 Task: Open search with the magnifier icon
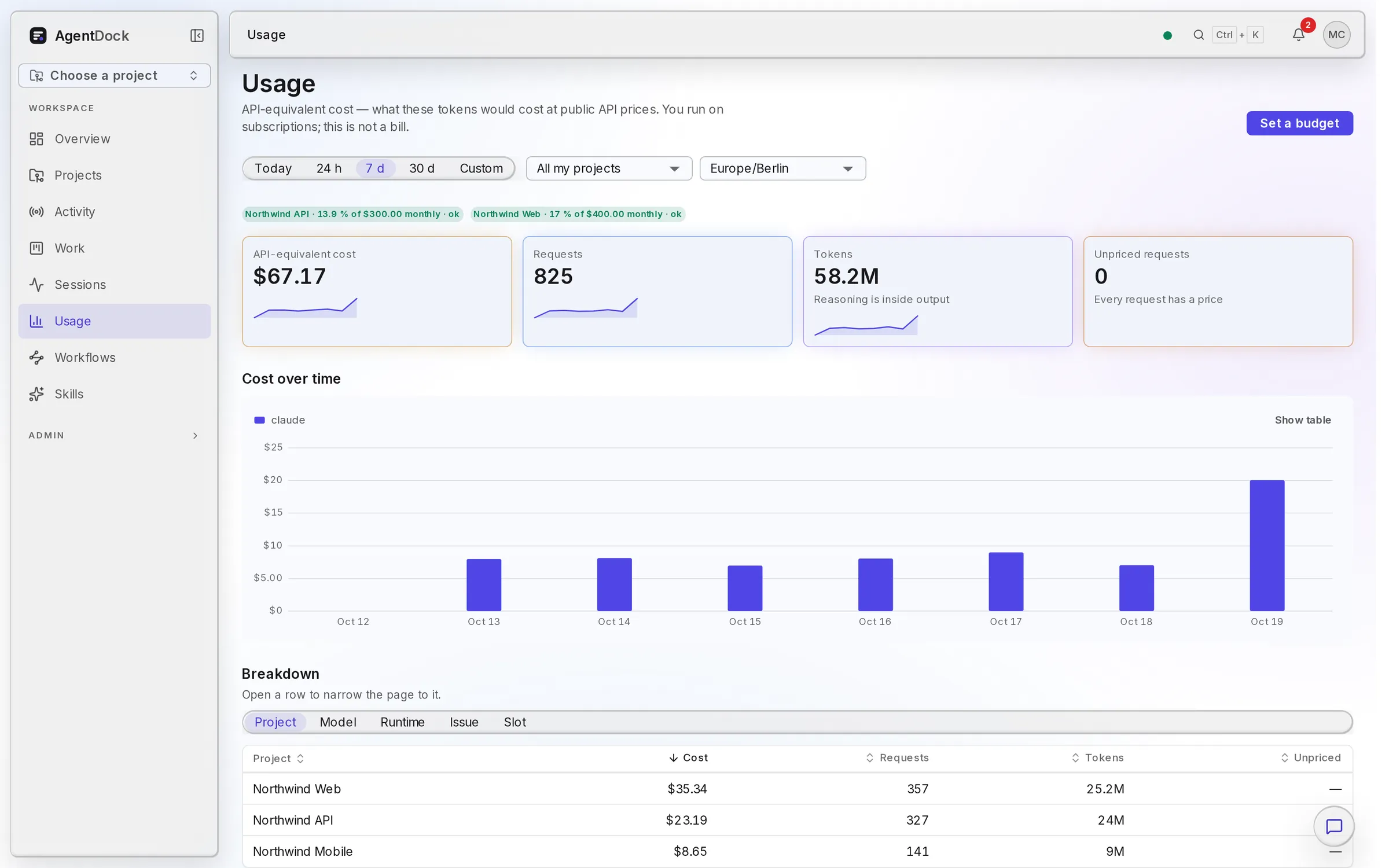tap(1199, 35)
